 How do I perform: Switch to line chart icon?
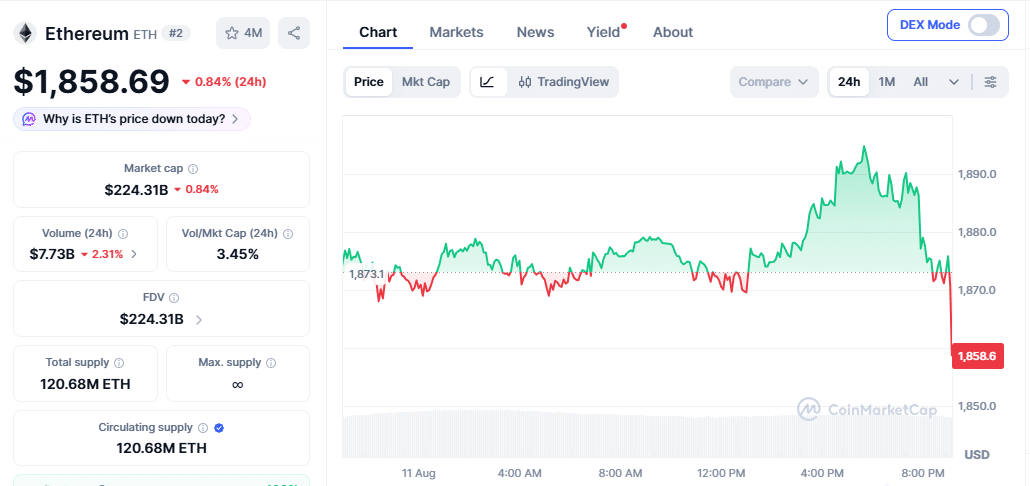point(487,82)
